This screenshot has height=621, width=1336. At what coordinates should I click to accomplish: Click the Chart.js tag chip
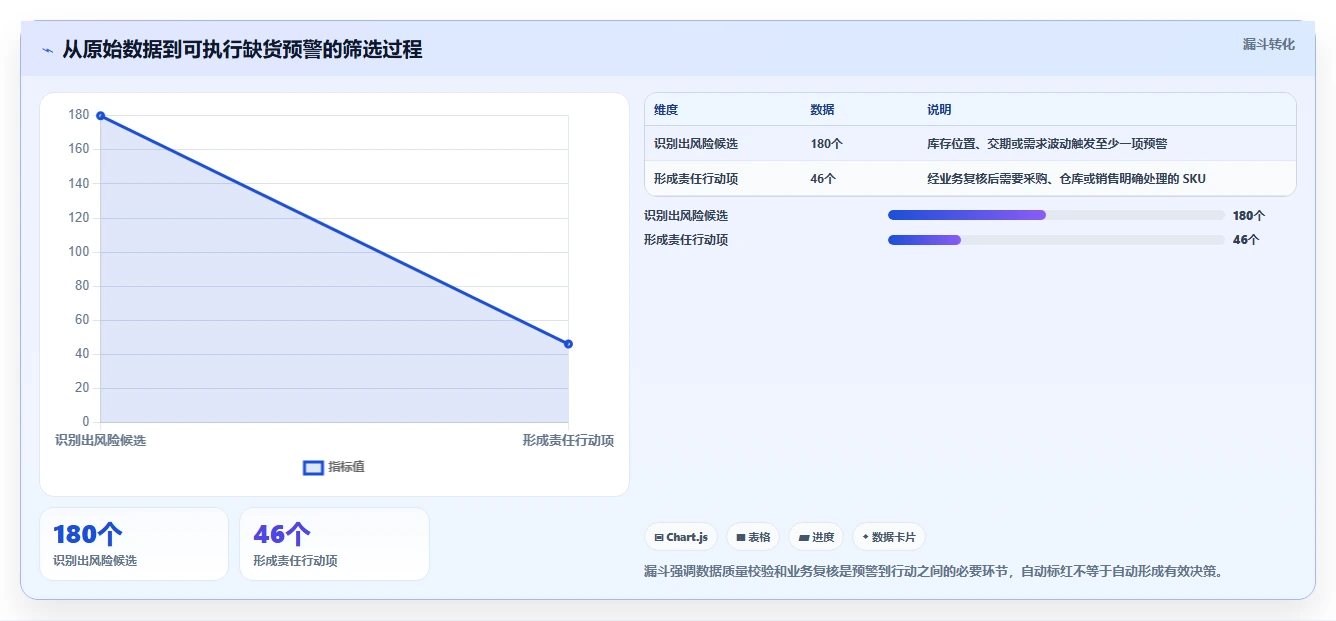click(x=681, y=537)
